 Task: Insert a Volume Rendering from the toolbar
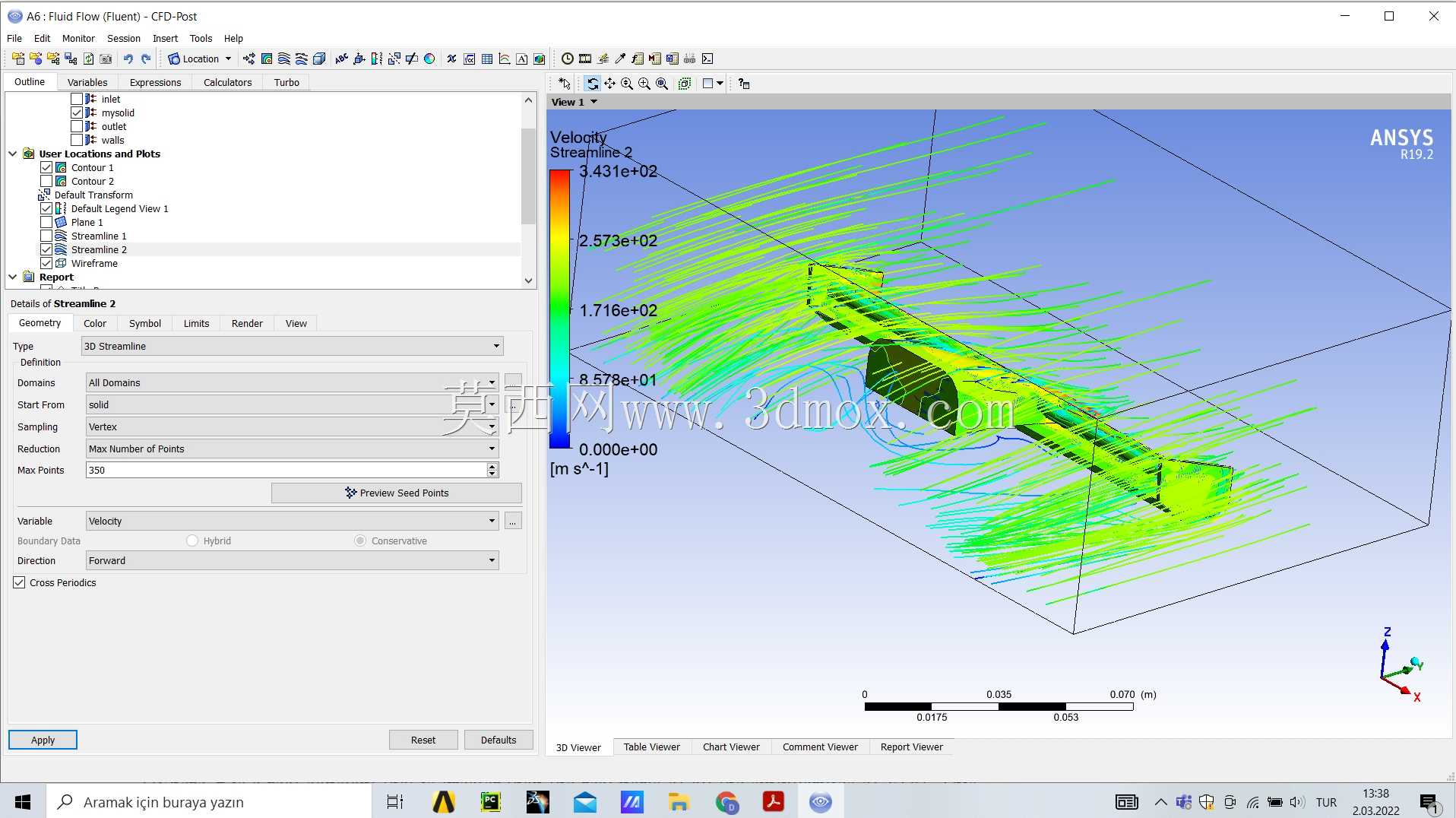pos(319,59)
